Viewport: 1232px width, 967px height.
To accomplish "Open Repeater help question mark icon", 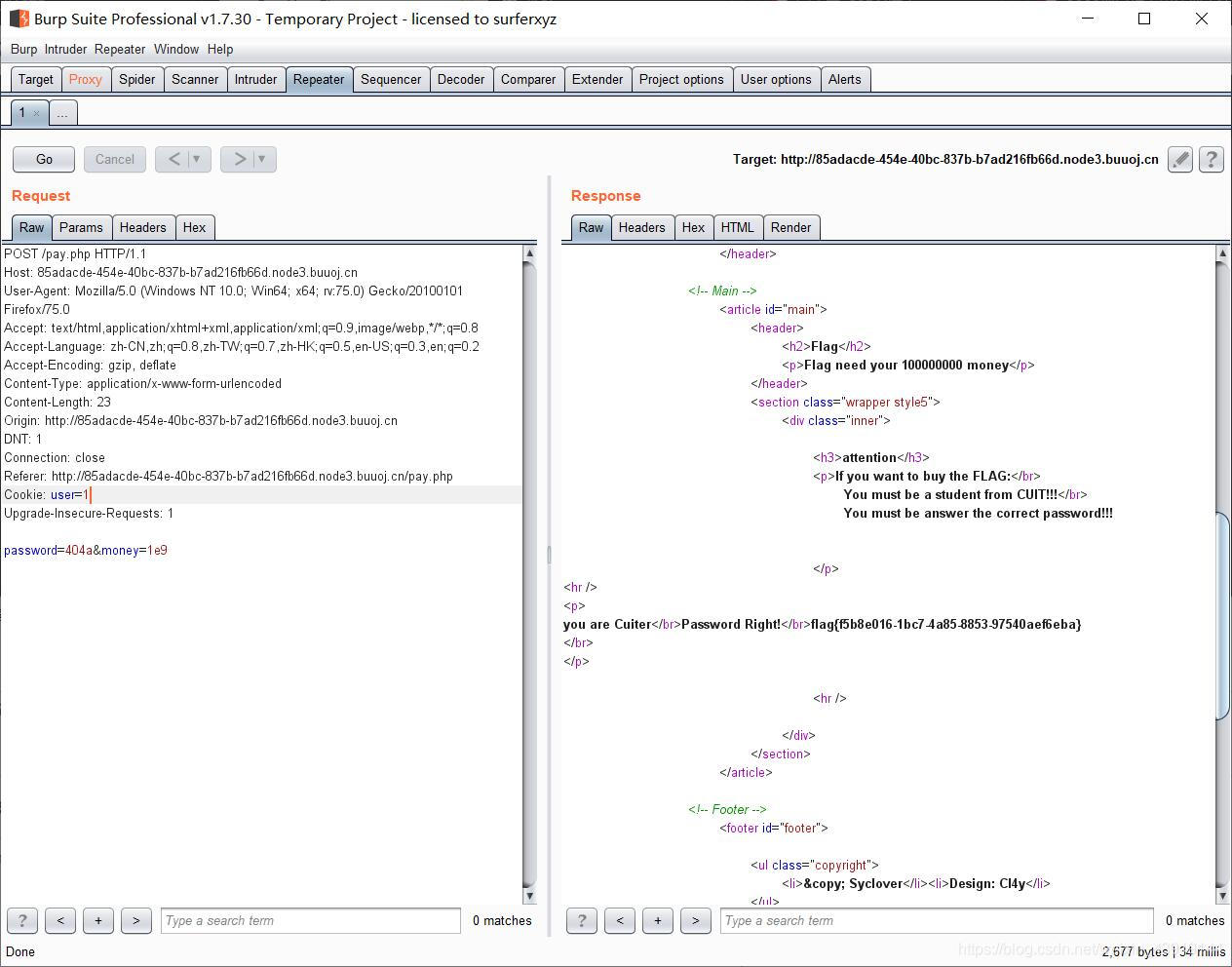I will pos(1211,159).
